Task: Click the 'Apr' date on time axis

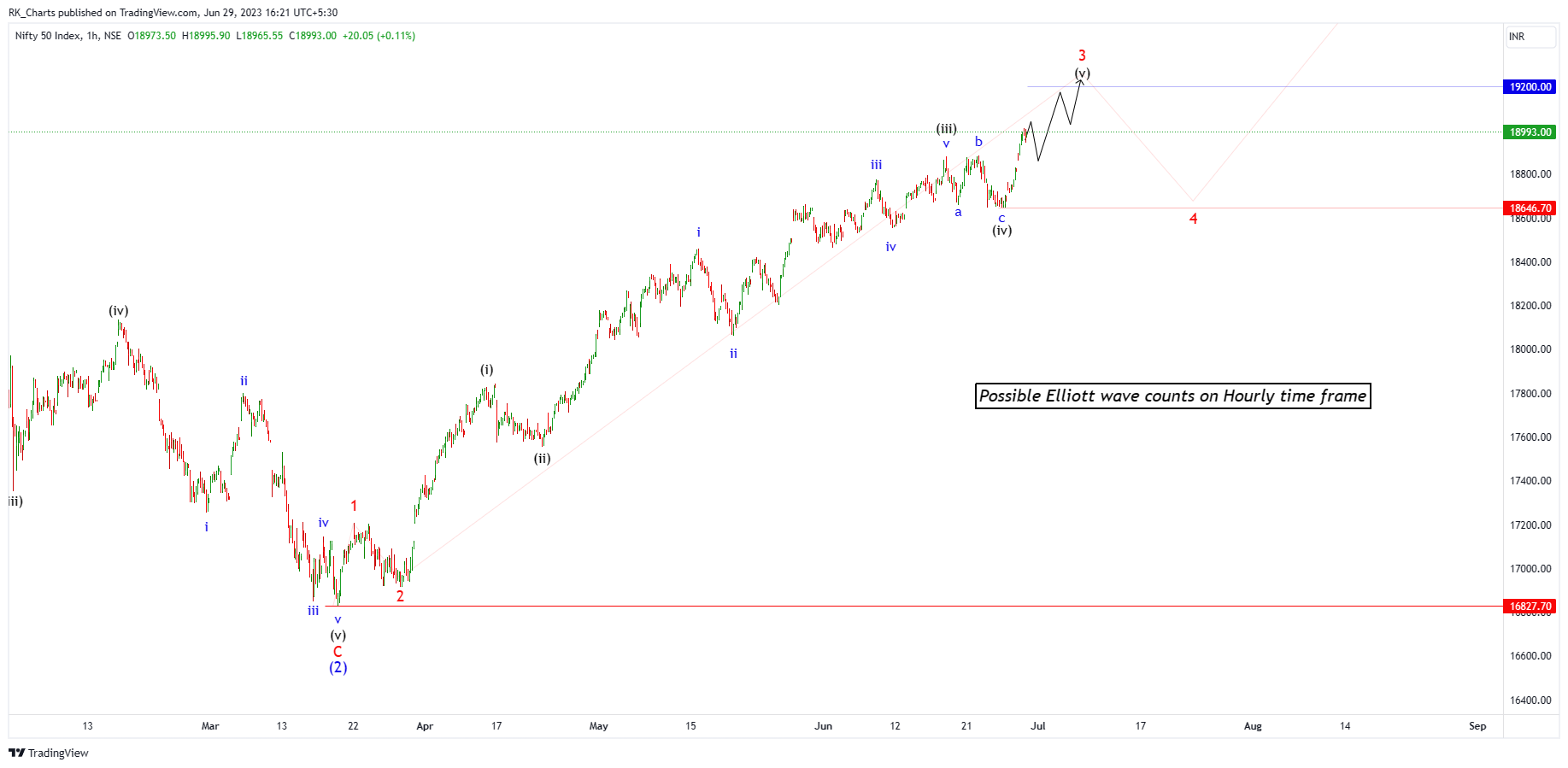Action: pyautogui.click(x=425, y=726)
